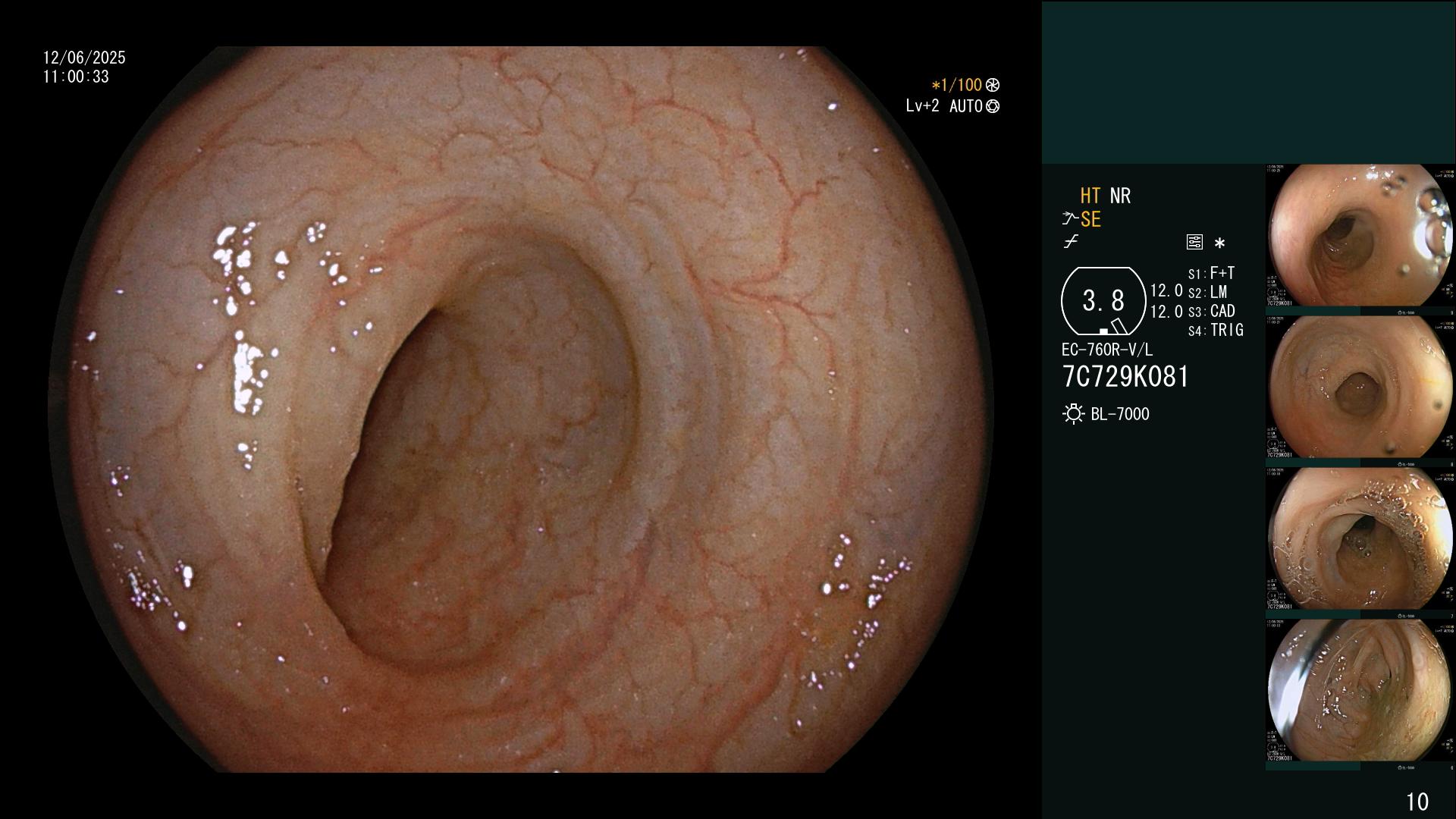Click the asterisk icon beside the sliders icon
This screenshot has height=819, width=1456.
point(1219,243)
